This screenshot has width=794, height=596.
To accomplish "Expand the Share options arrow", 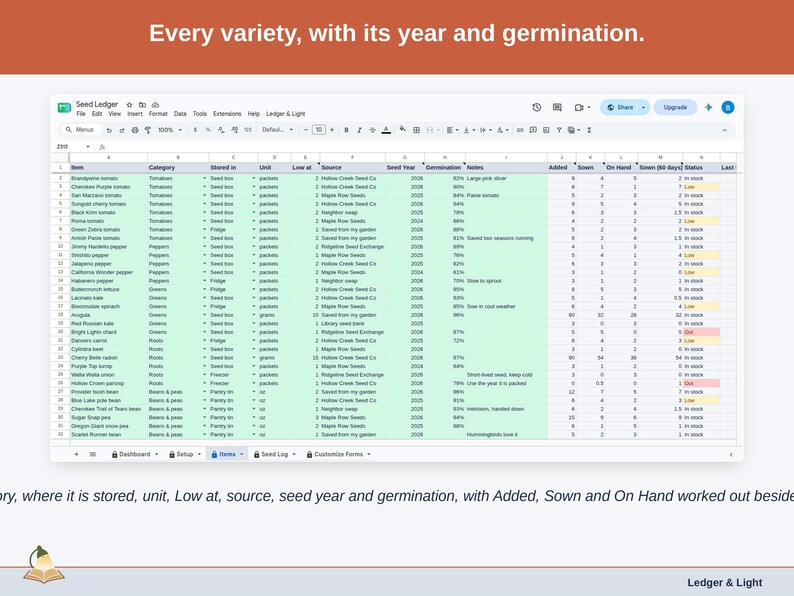I will [643, 107].
